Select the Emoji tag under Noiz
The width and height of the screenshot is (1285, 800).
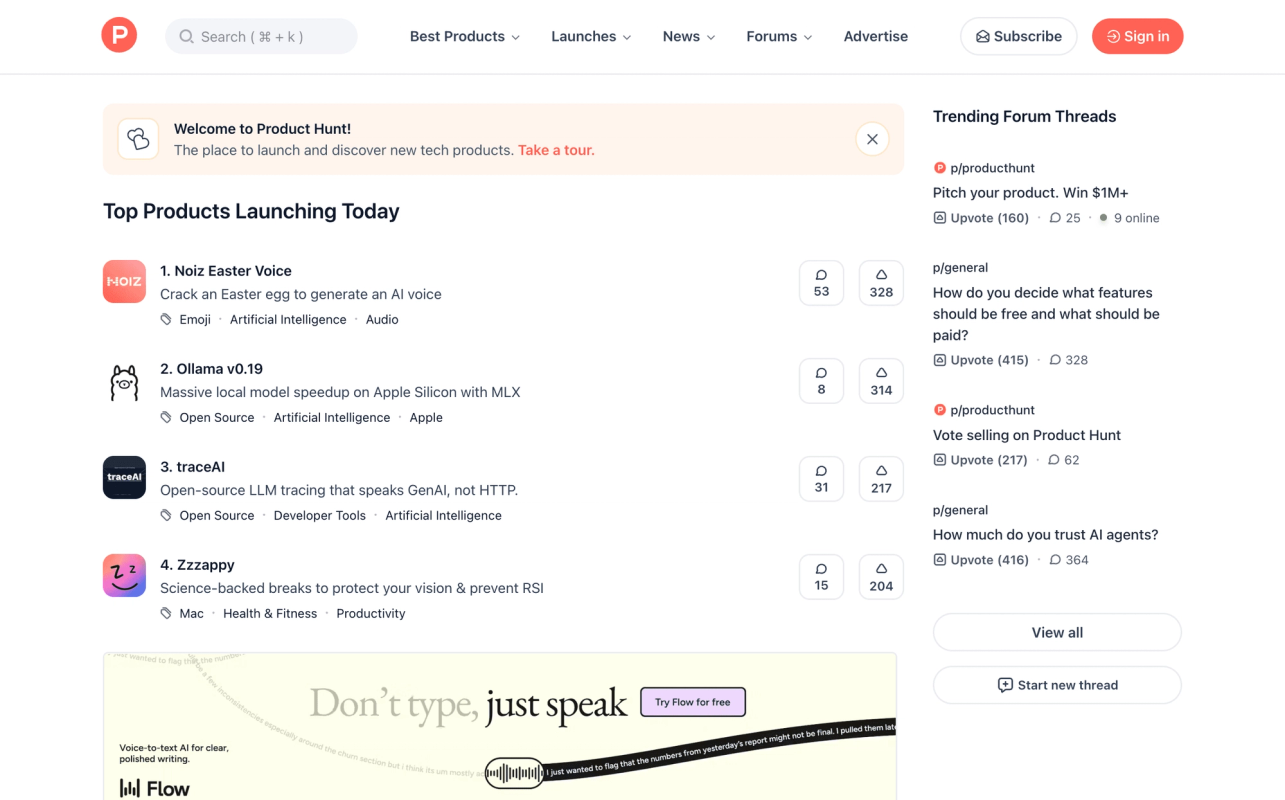(x=195, y=320)
